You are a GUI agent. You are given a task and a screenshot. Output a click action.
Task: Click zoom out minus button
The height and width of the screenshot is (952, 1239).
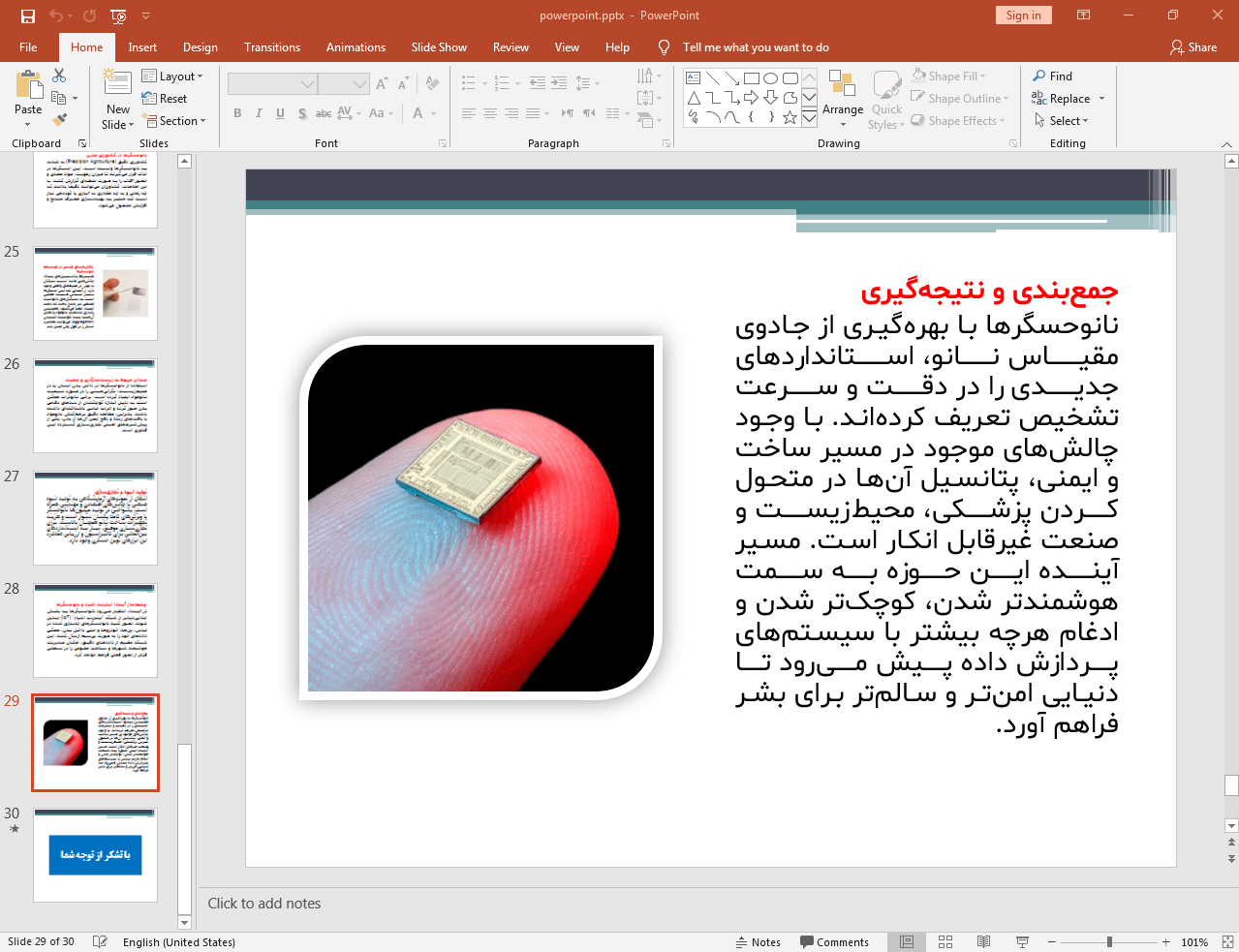1051,941
